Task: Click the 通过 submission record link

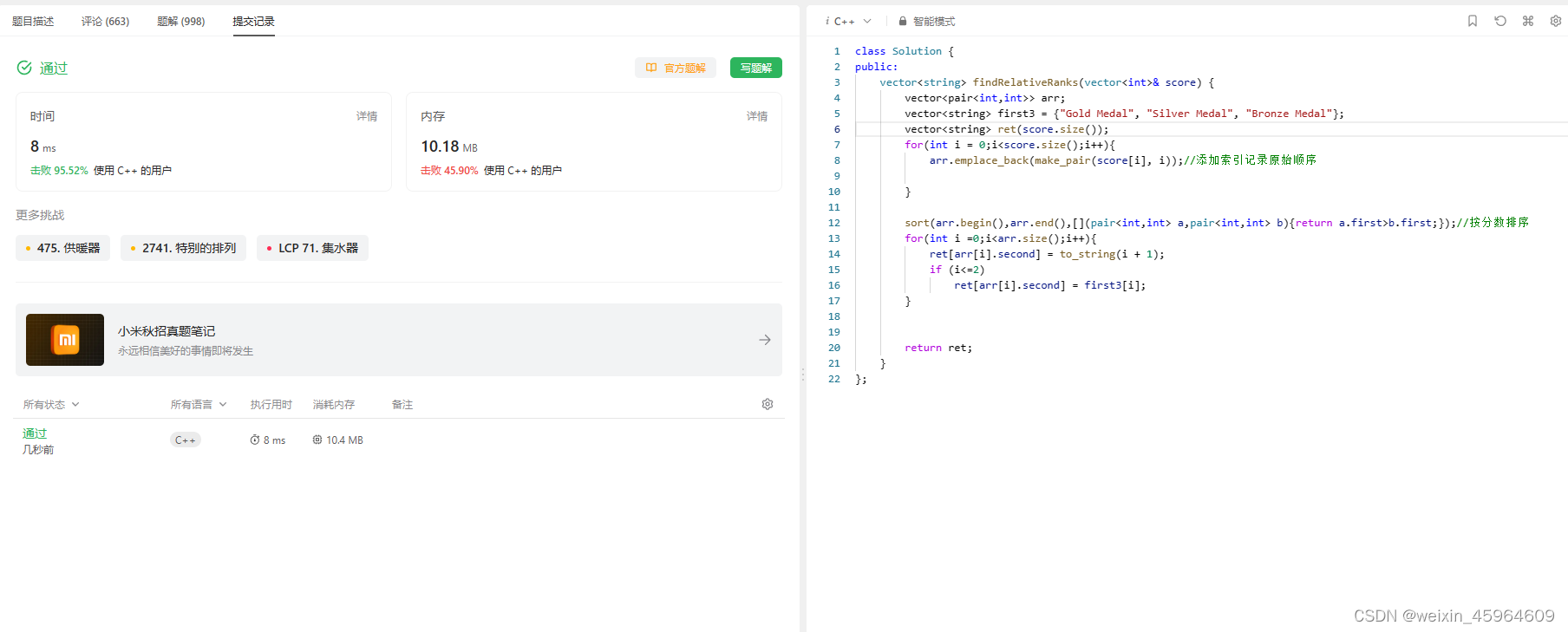Action: [x=35, y=433]
